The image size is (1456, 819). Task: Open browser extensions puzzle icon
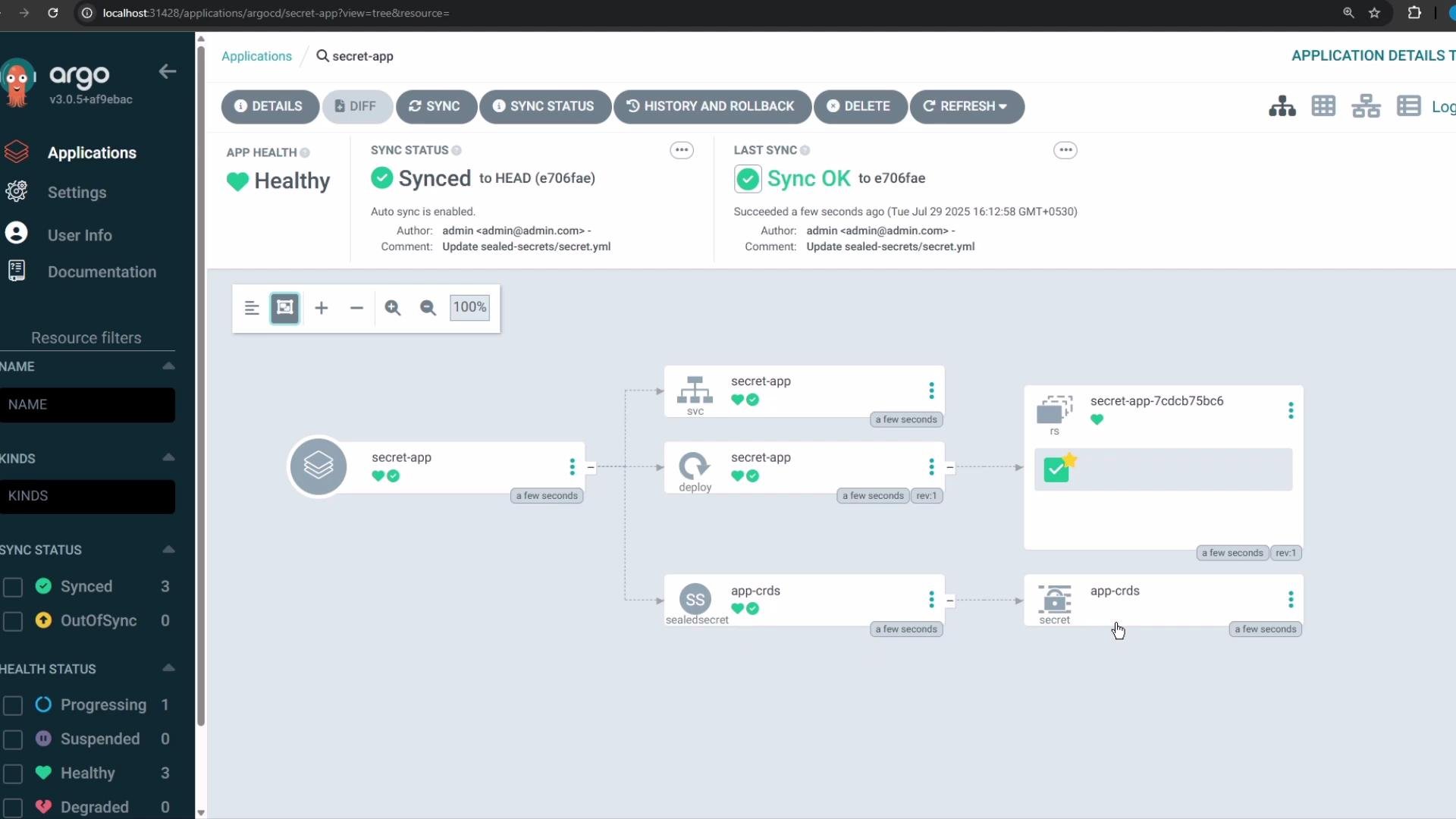tap(1414, 13)
